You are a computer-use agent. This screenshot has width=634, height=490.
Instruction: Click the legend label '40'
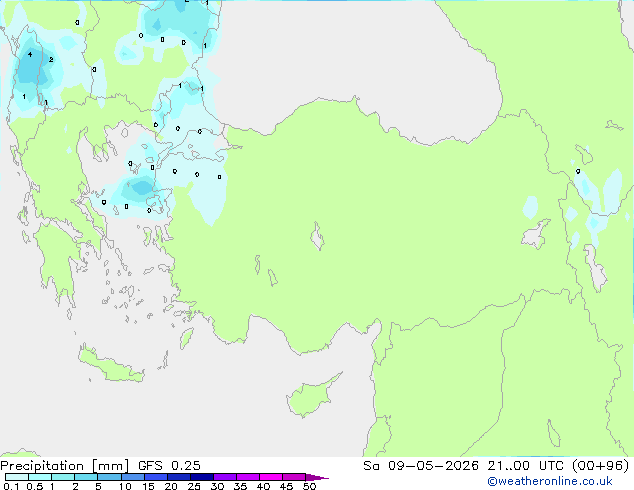pyautogui.click(x=263, y=486)
